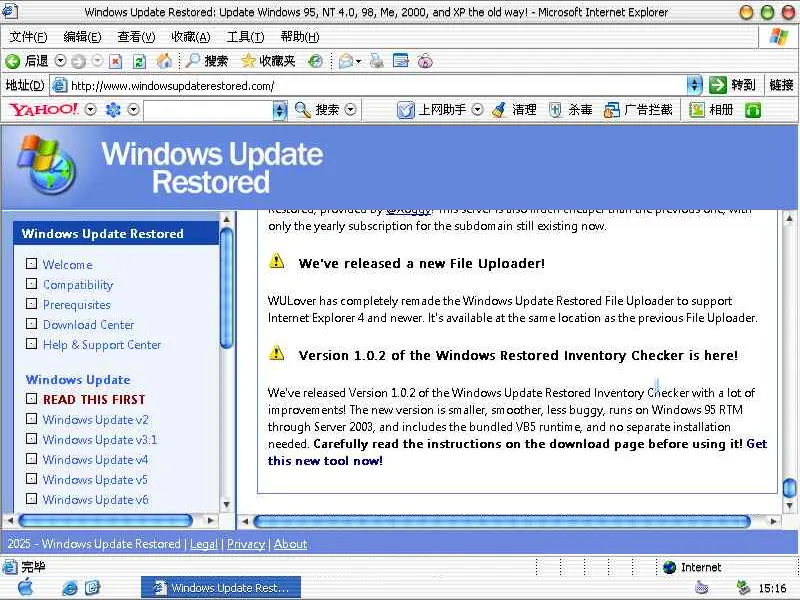
Task: Open the 上网助手 dropdown arrow
Action: click(x=477, y=109)
